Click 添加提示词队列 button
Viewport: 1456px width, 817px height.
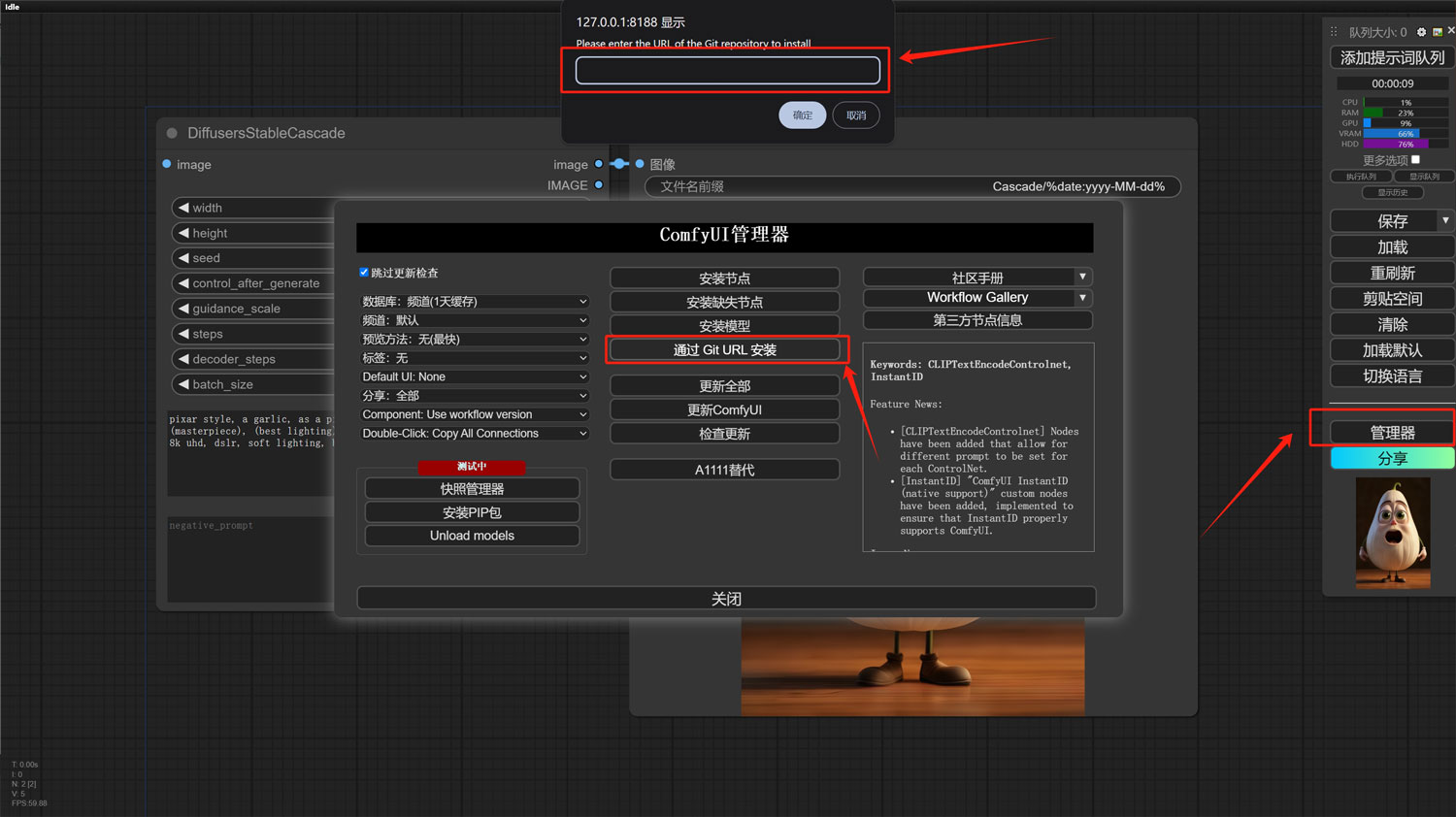coord(1393,57)
